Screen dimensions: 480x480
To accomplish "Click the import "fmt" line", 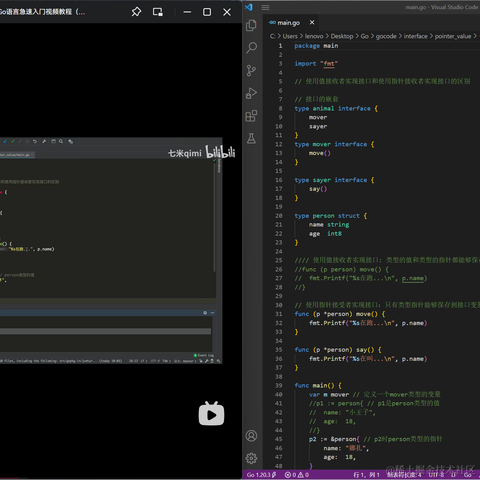I will [x=316, y=64].
